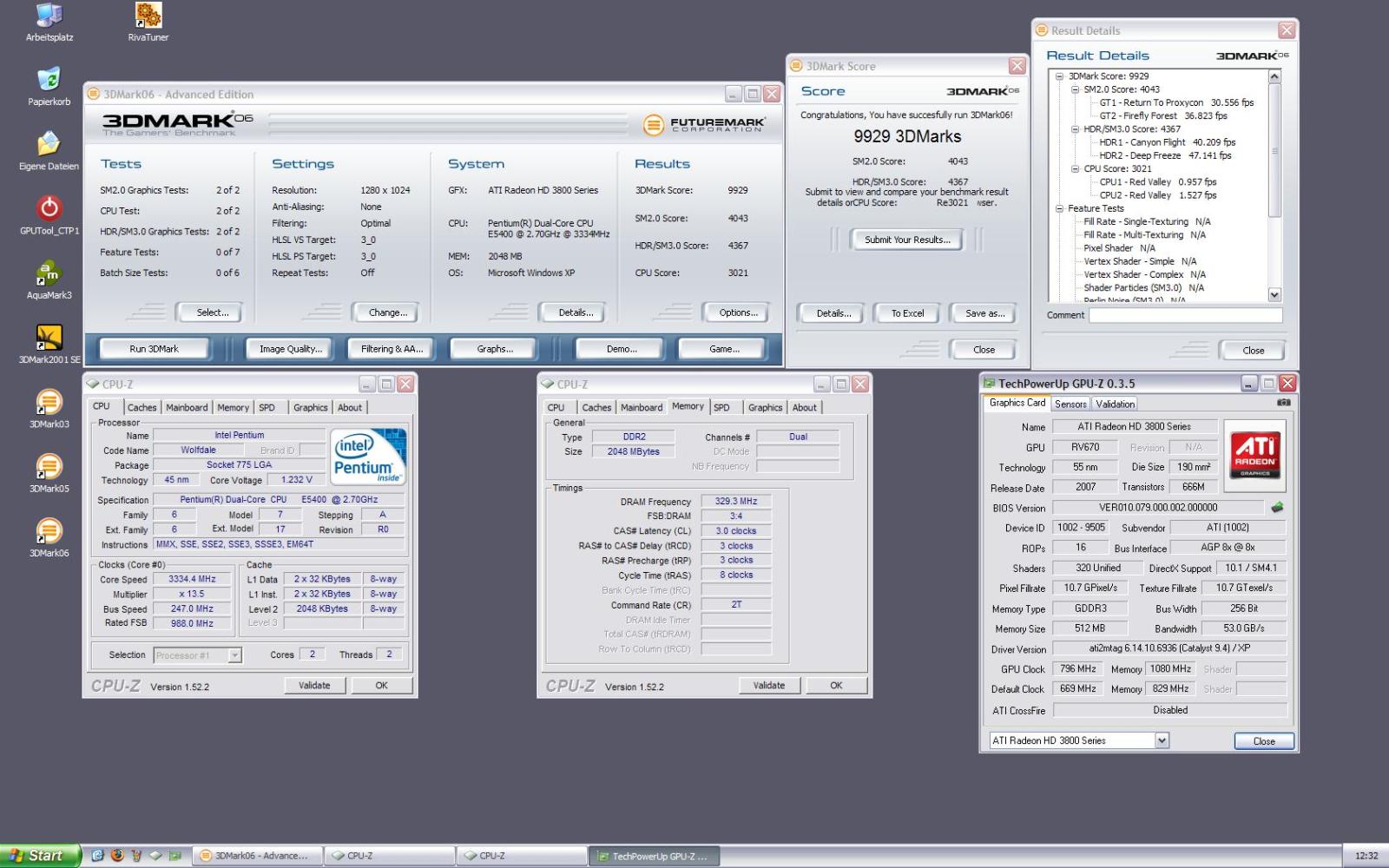Viewport: 1389px width, 868px height.
Task: Open Firefox from quick launch
Action: (x=117, y=855)
